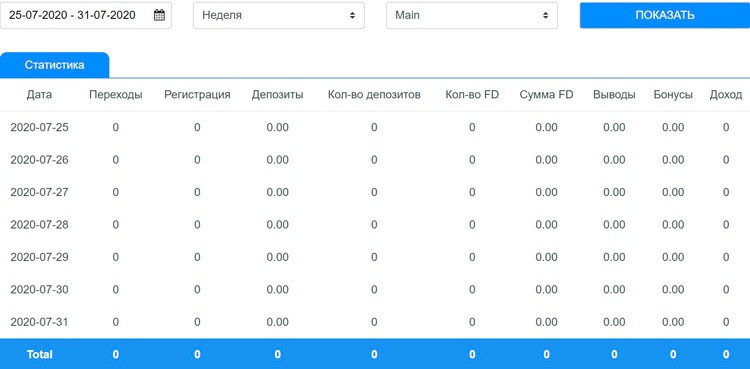Select the 2020-07-28 date cell

coord(39,224)
